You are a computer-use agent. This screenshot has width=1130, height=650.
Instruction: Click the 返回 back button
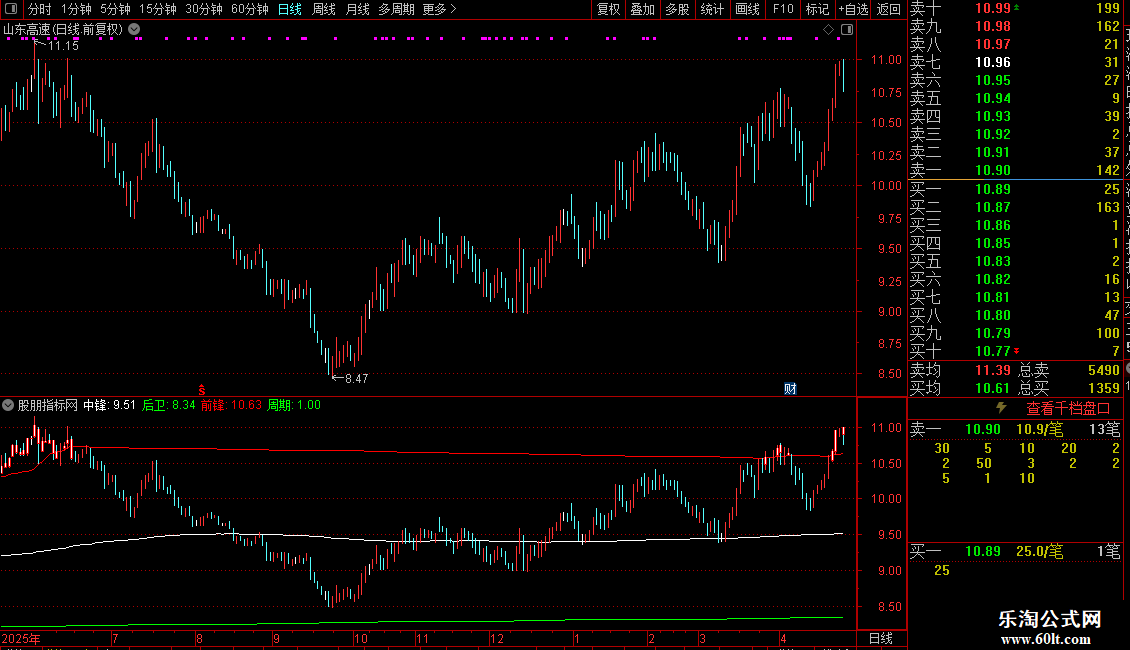tap(889, 9)
